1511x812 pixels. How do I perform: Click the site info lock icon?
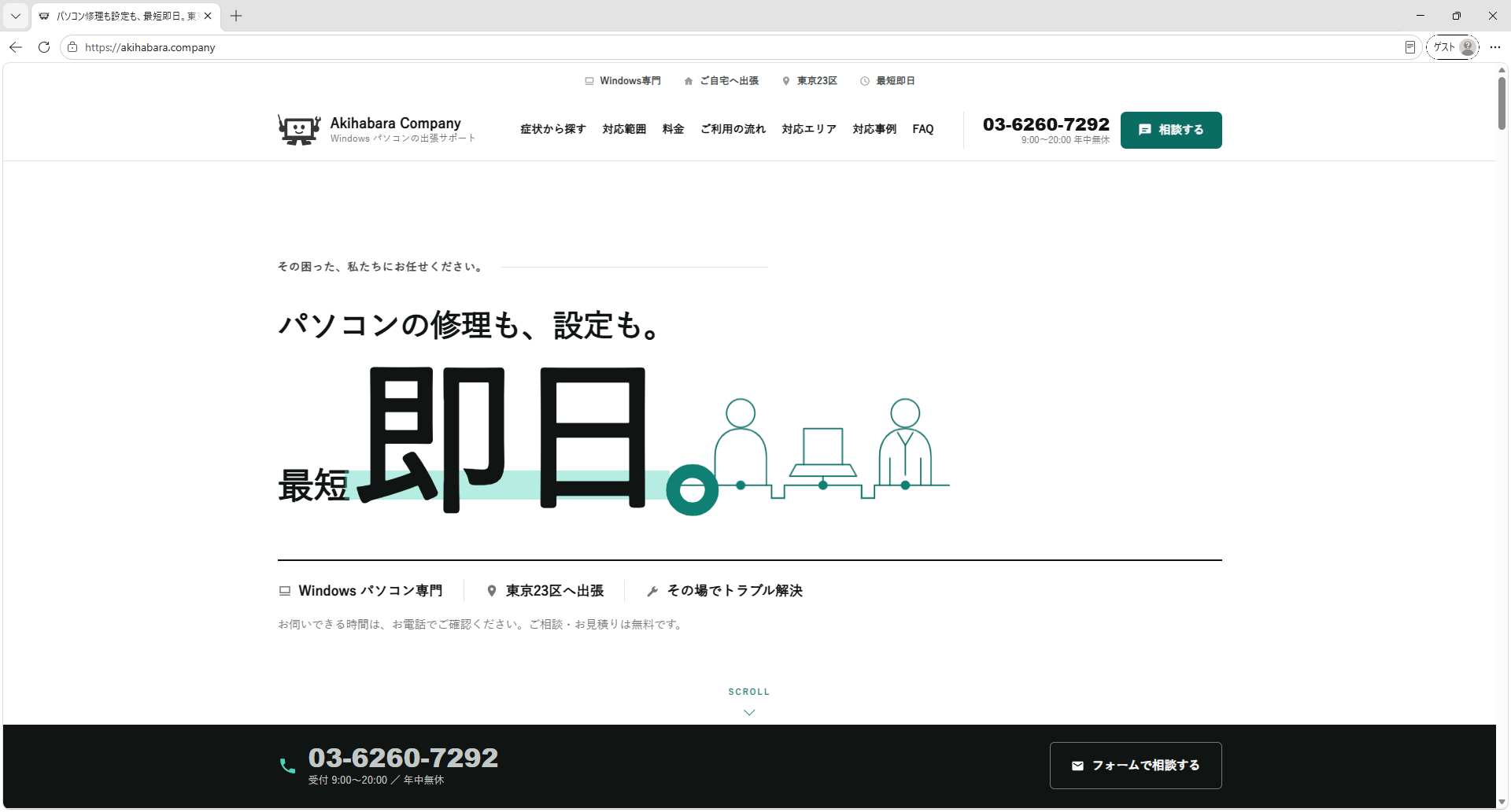pos(72,47)
